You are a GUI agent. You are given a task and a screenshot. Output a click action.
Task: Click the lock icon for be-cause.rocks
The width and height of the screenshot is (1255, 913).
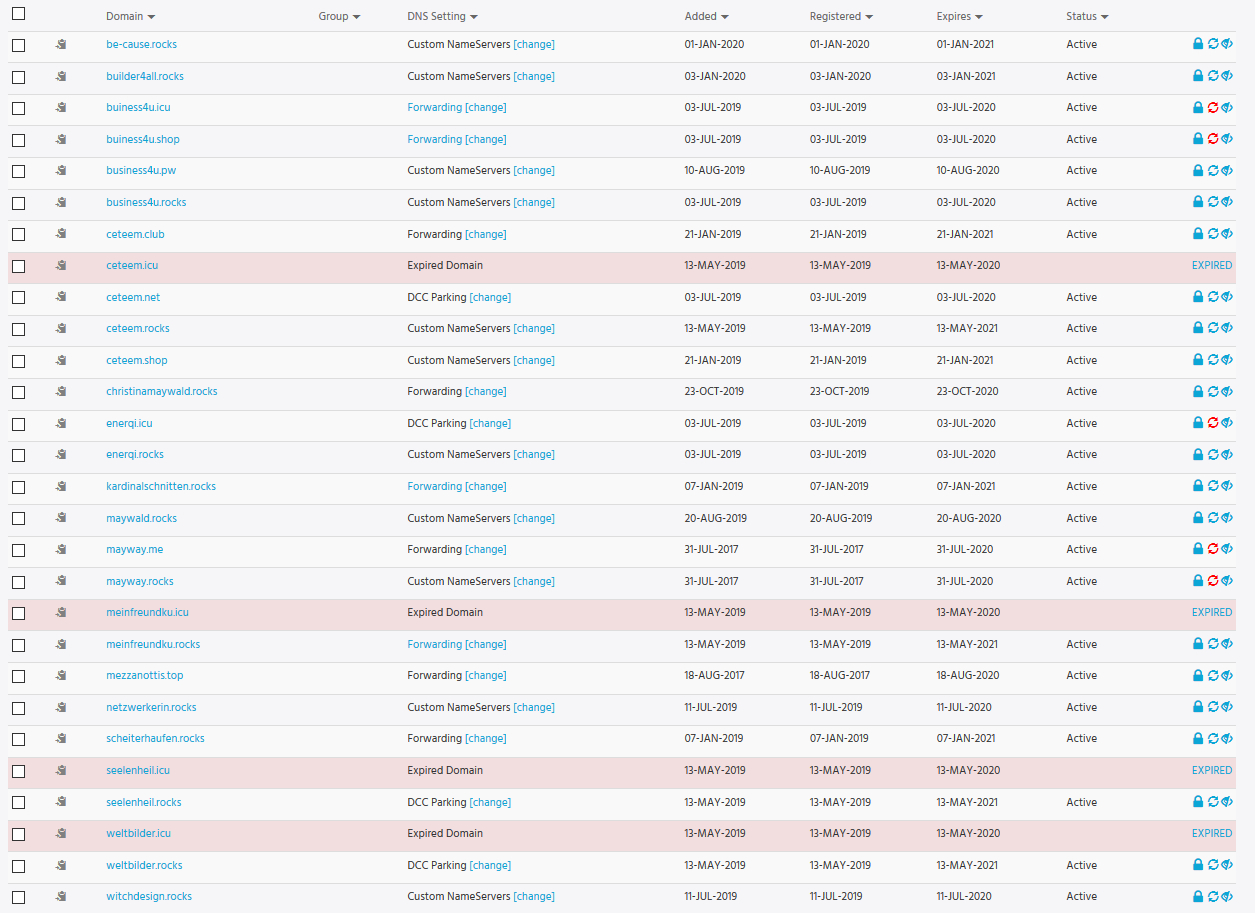tap(1197, 44)
